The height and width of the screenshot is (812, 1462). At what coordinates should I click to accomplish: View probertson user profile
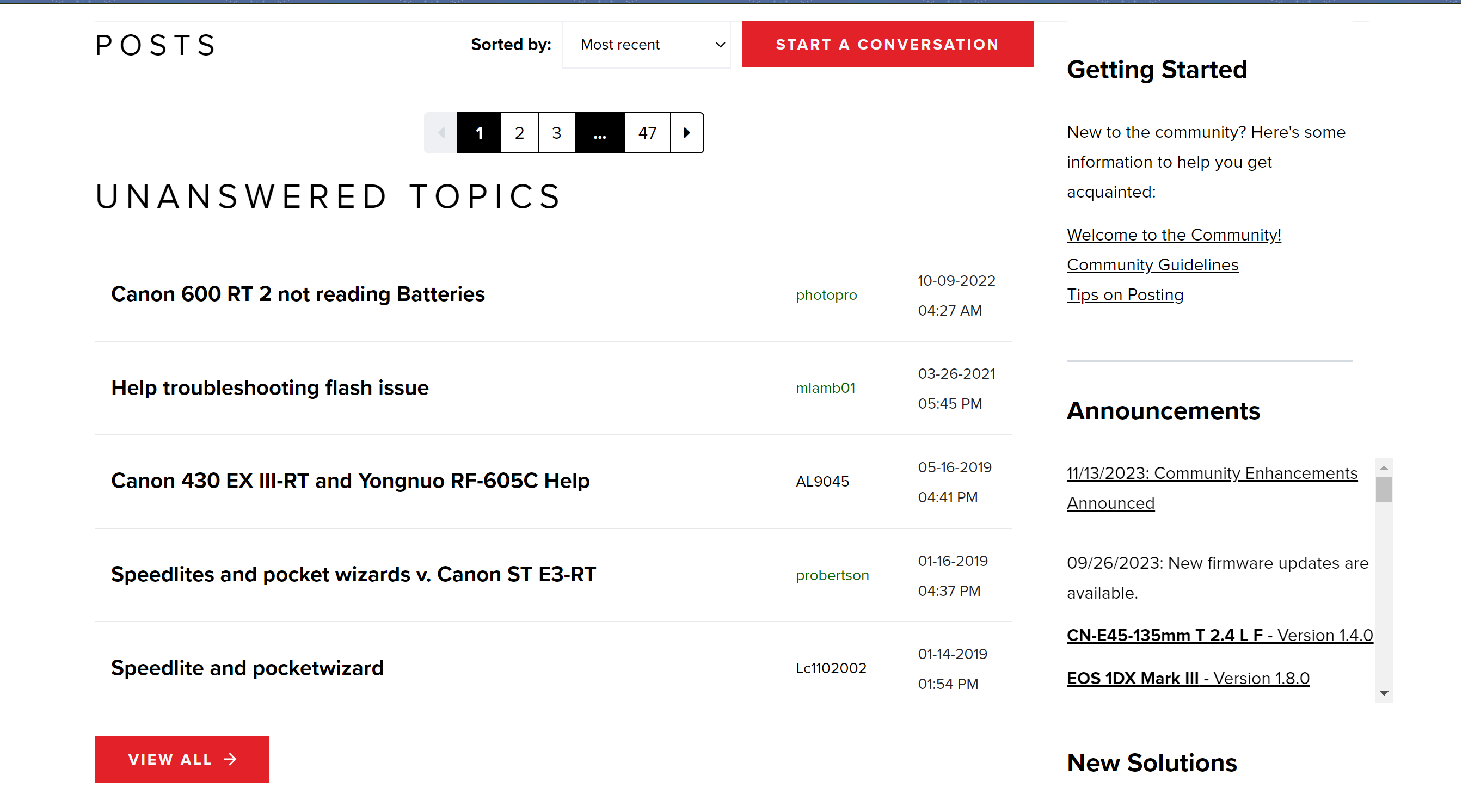tap(832, 575)
